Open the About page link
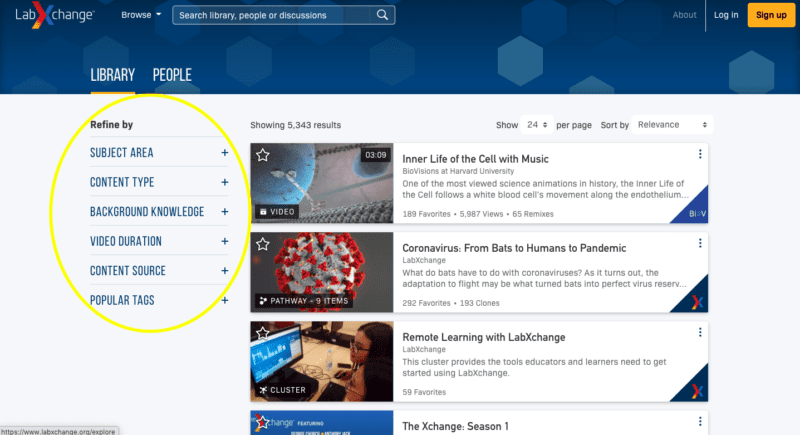800x435 pixels. point(684,15)
